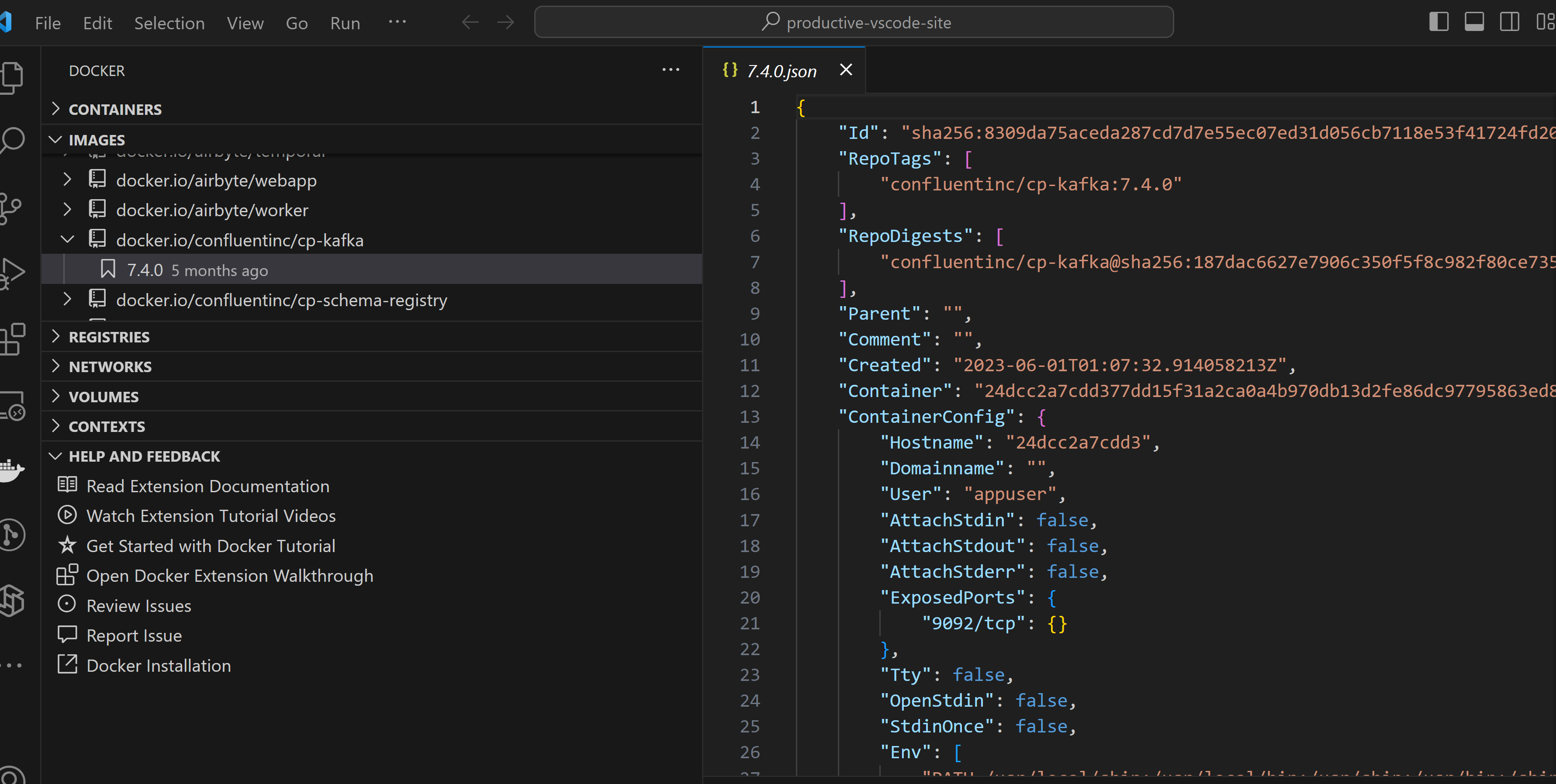
Task: Open the VS Code application logo menu
Action: [x=6, y=22]
